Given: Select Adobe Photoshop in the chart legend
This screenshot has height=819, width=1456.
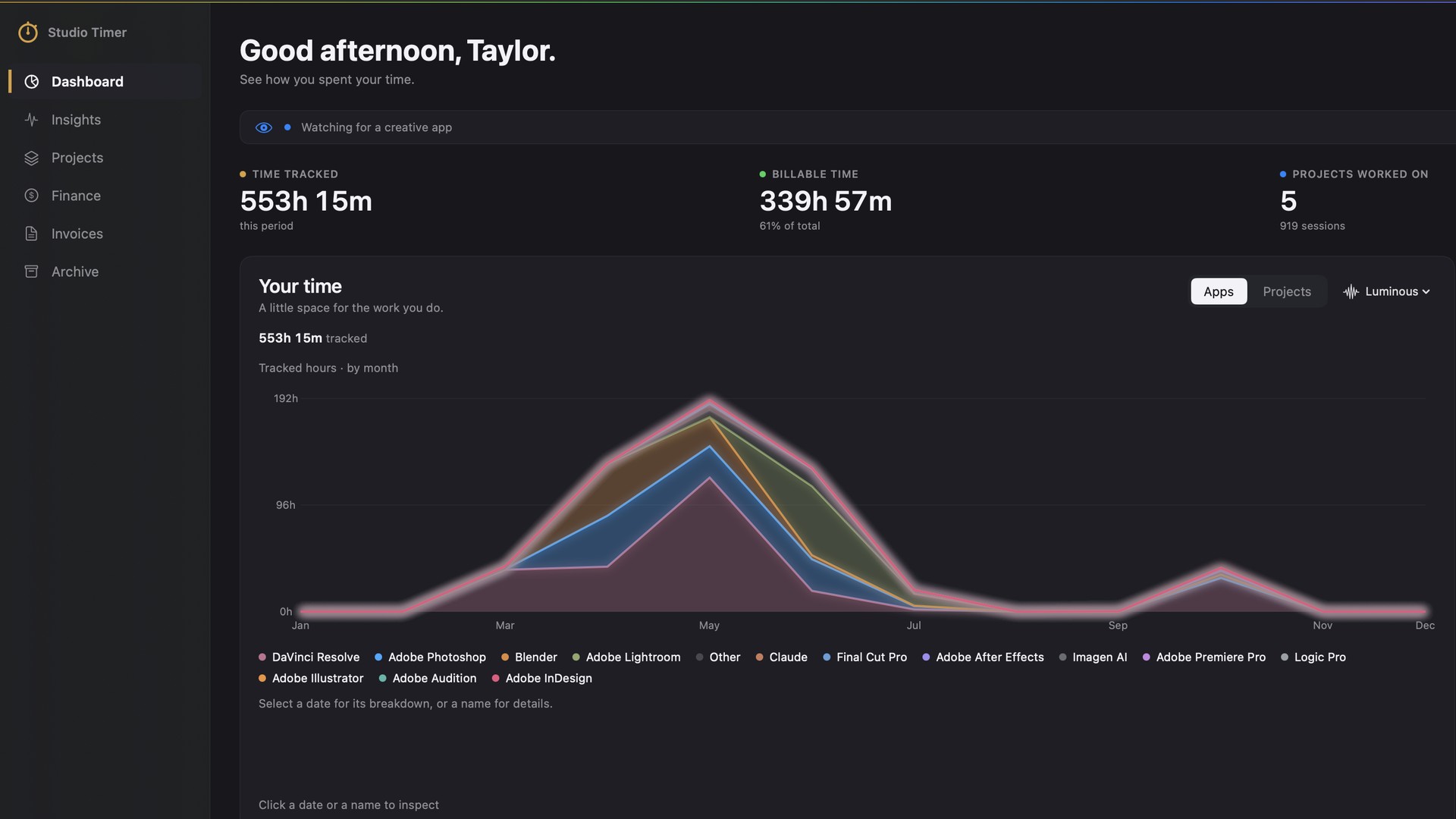Looking at the screenshot, I should coord(430,657).
